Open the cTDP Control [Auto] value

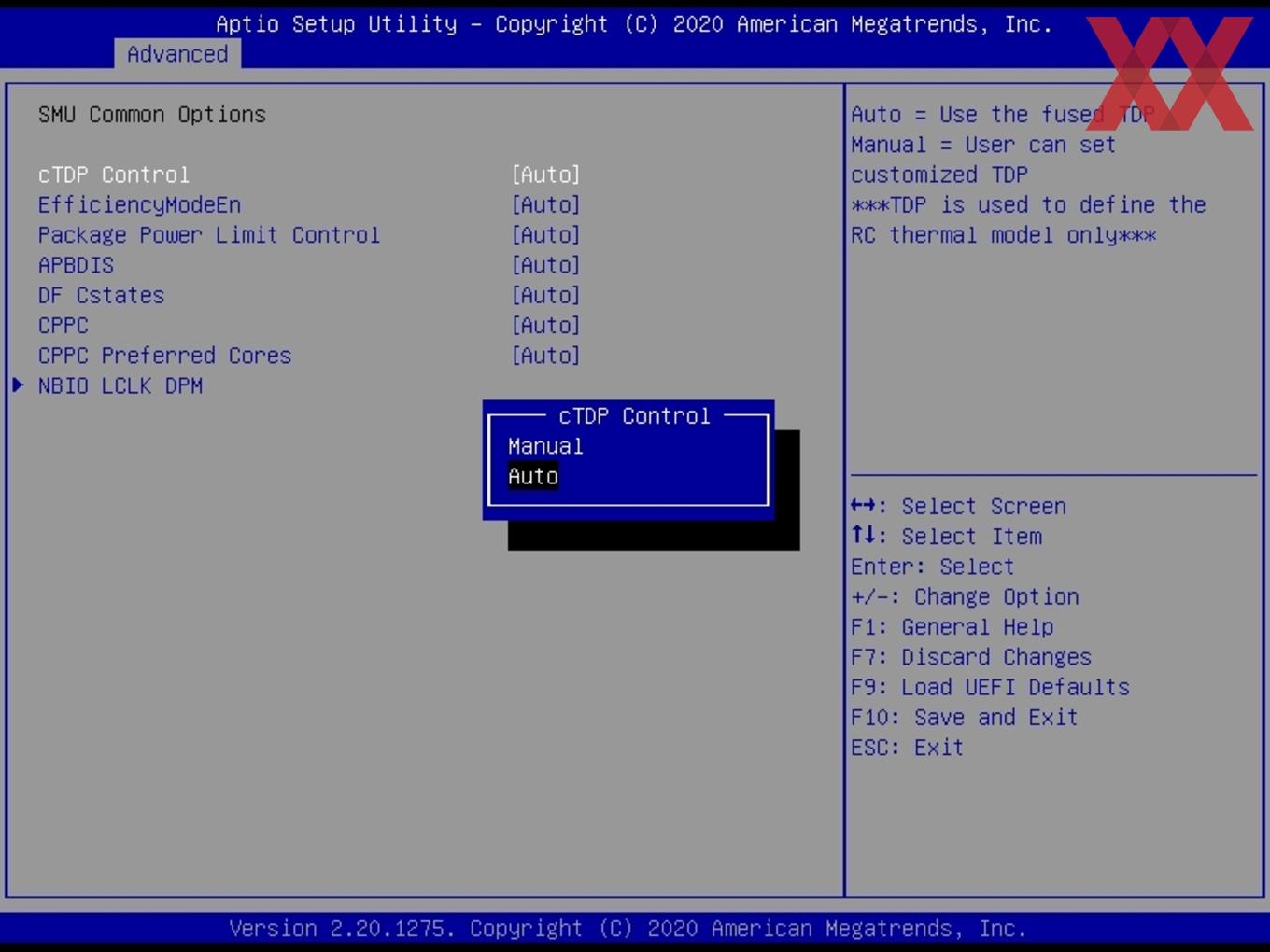(546, 175)
